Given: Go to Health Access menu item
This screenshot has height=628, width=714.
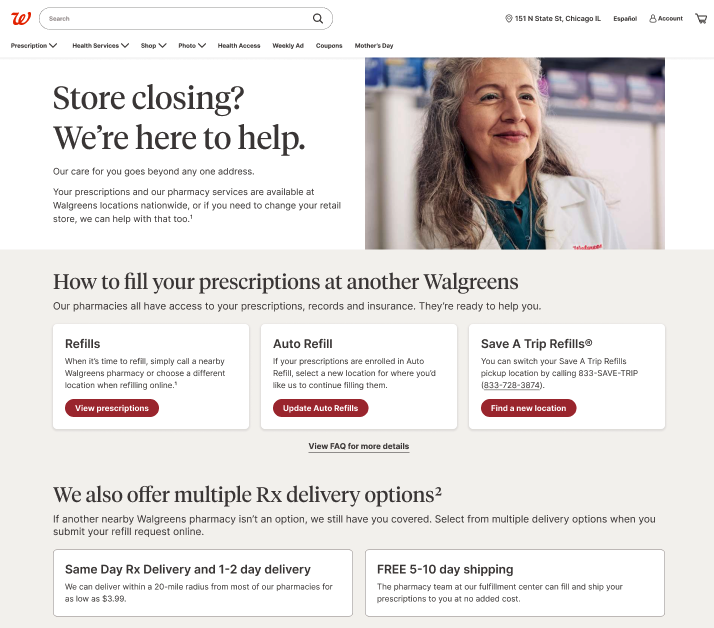Looking at the screenshot, I should (239, 46).
